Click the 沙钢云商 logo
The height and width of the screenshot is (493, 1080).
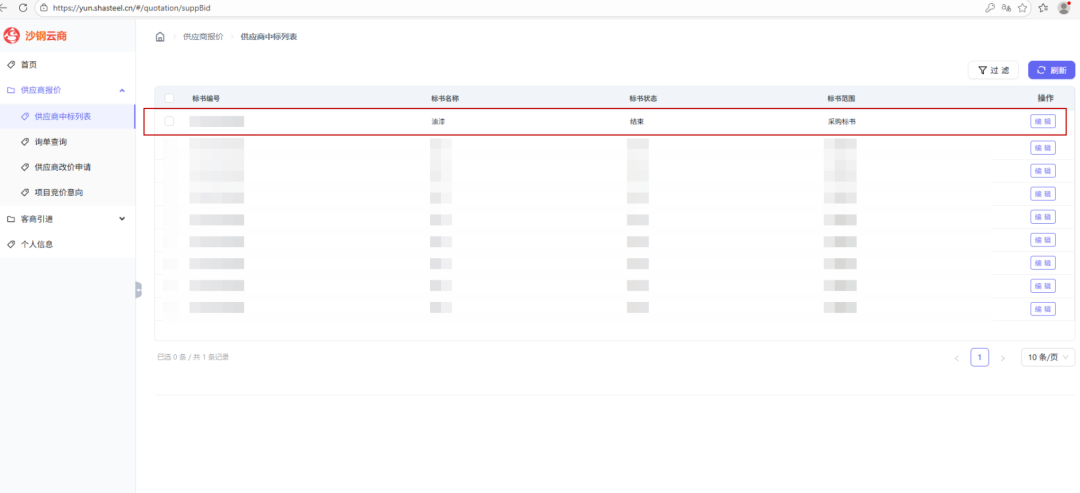36,36
